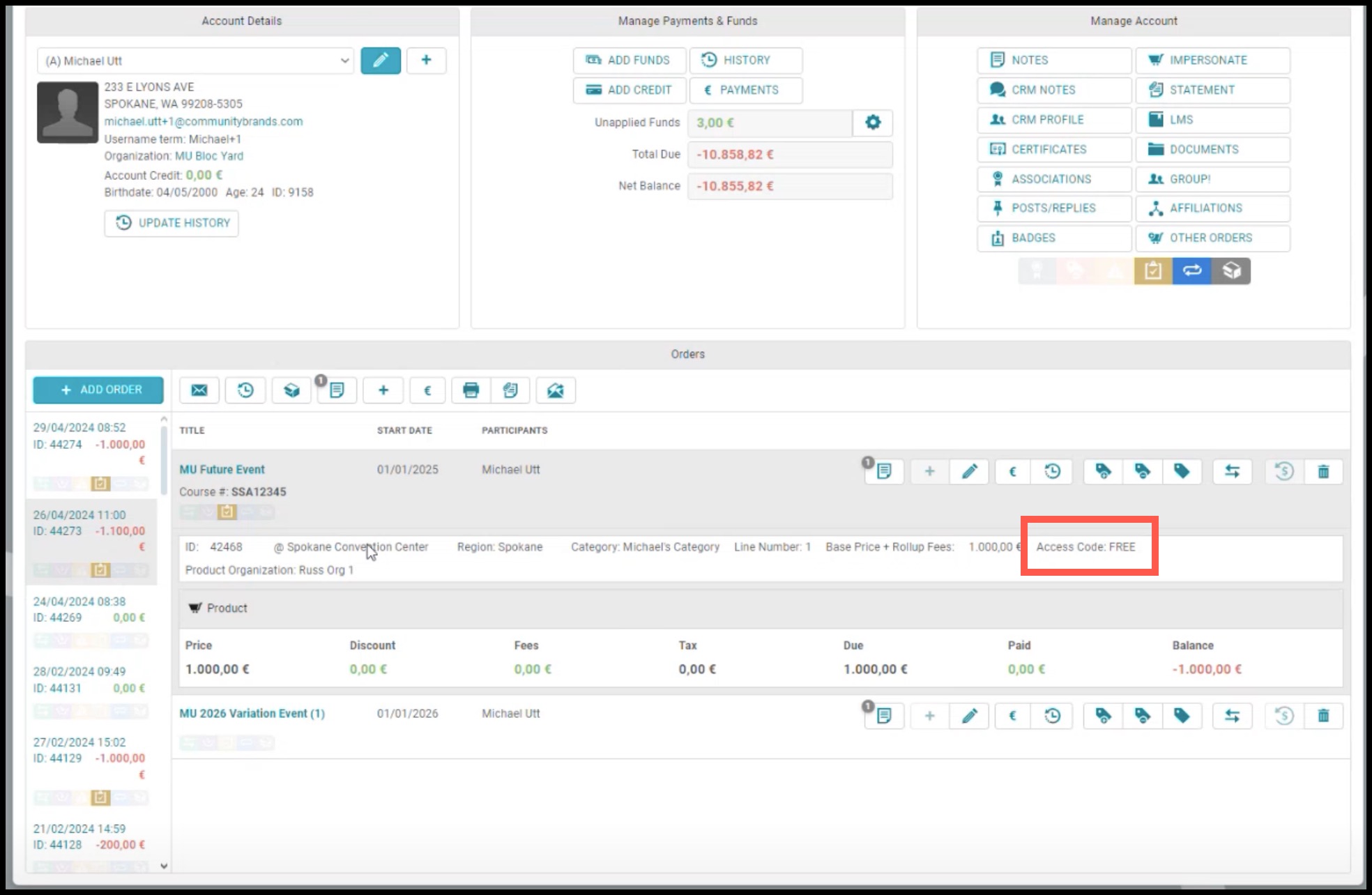Image resolution: width=1372 pixels, height=895 pixels.
Task: Expand MU 2026 Variation Event order line
Action: click(x=252, y=714)
